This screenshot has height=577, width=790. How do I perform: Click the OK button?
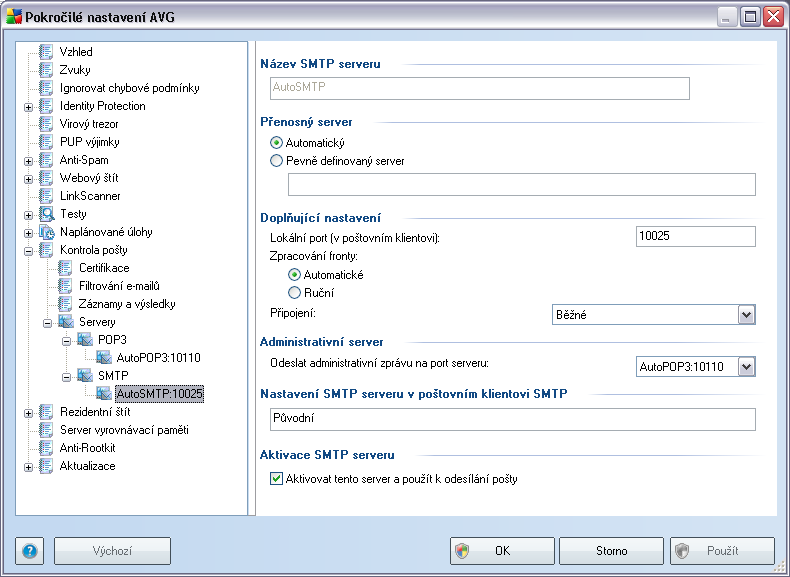pos(502,551)
